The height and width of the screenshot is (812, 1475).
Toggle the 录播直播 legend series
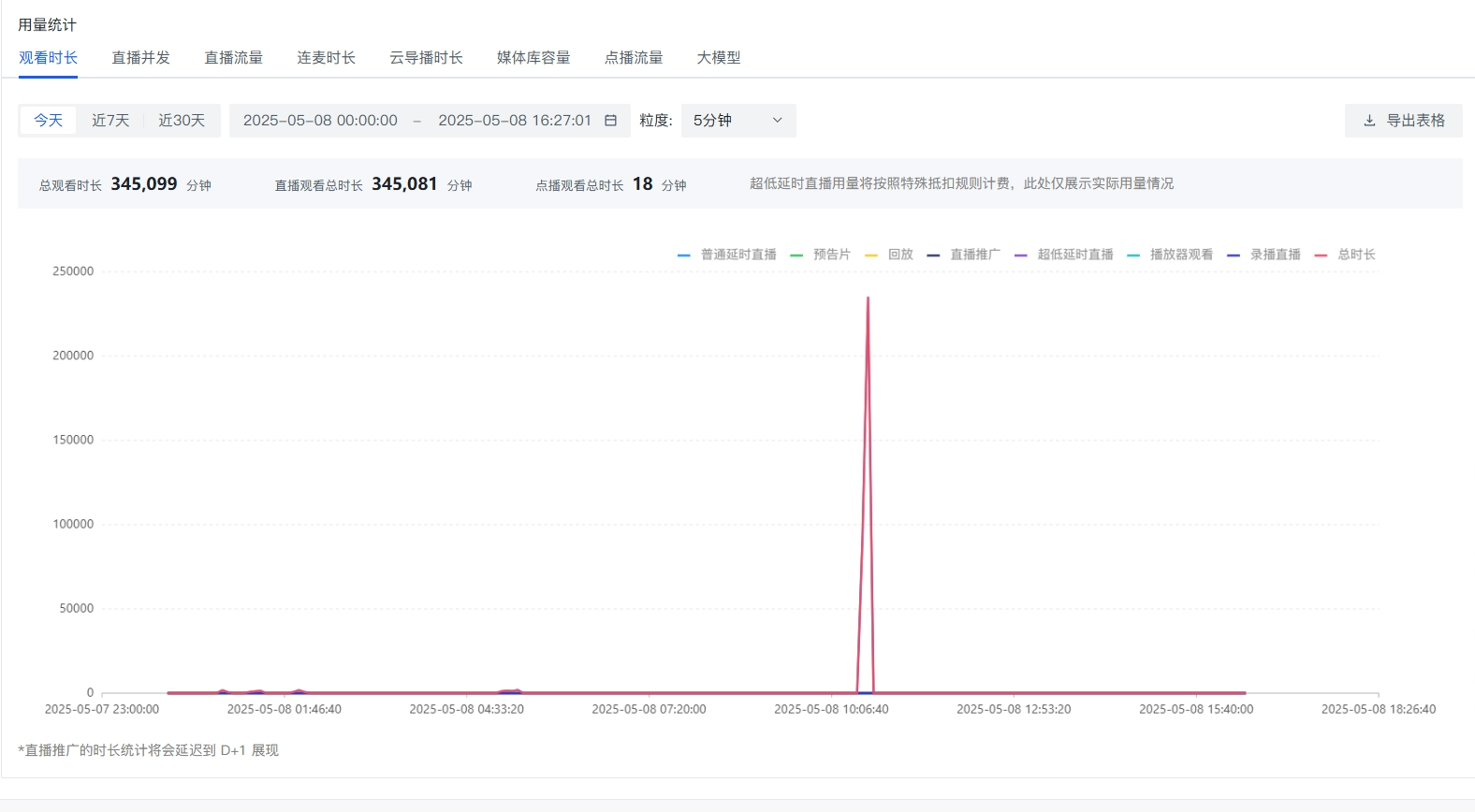[x=1263, y=254]
